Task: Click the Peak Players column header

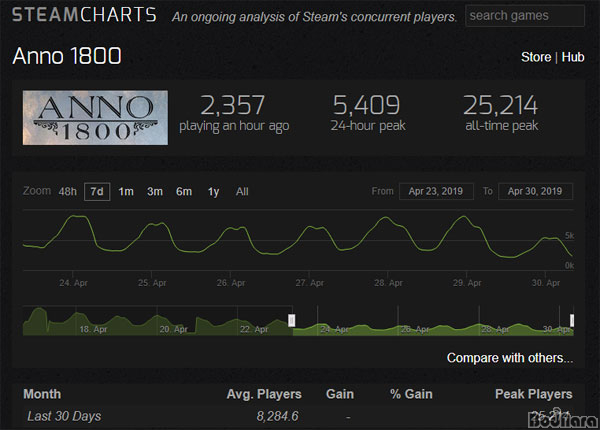Action: pos(533,394)
